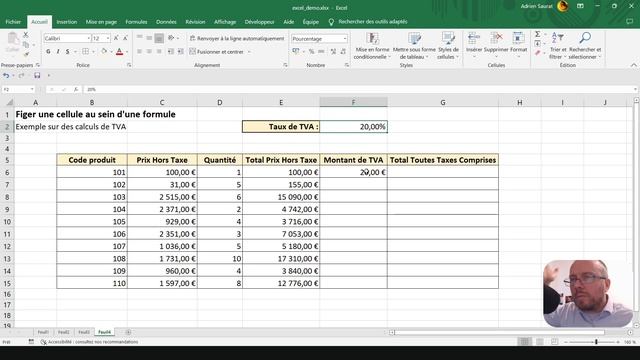
Task: Click the Decrease Indent icon
Action: [x=171, y=51]
